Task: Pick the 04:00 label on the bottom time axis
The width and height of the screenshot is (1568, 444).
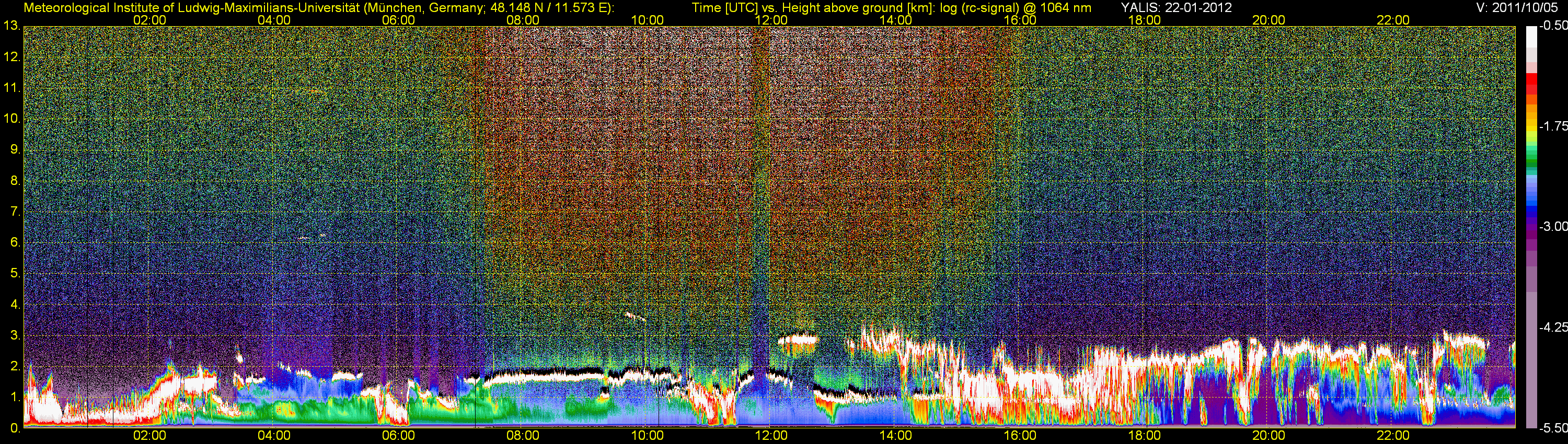Action: coord(274,436)
